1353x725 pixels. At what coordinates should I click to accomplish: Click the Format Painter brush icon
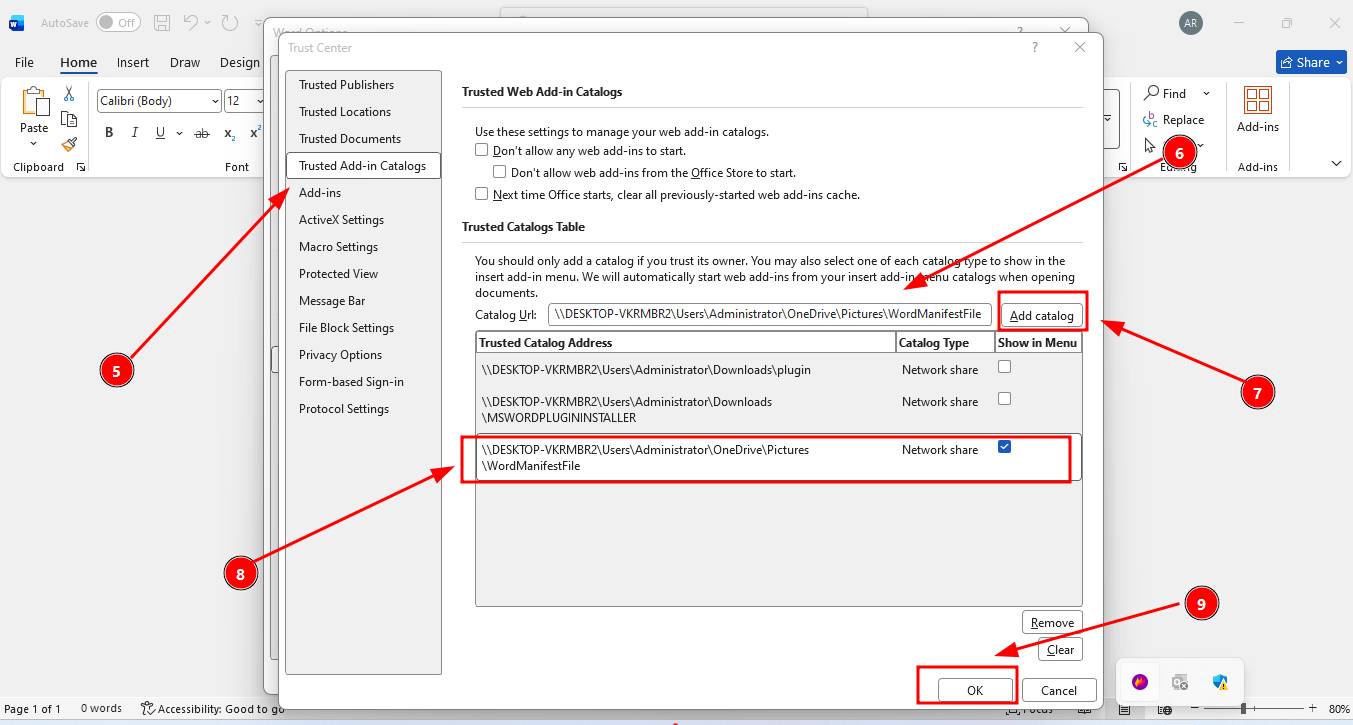point(69,145)
